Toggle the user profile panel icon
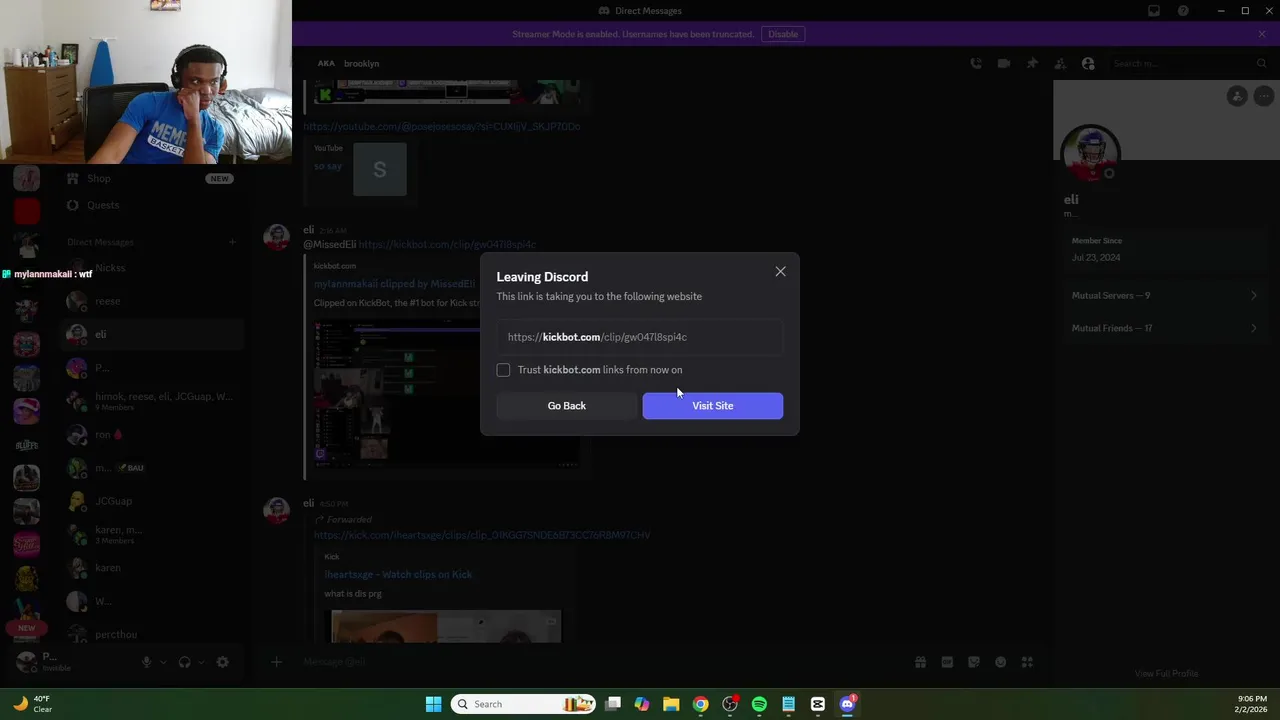1280x720 pixels. pyautogui.click(x=1088, y=63)
